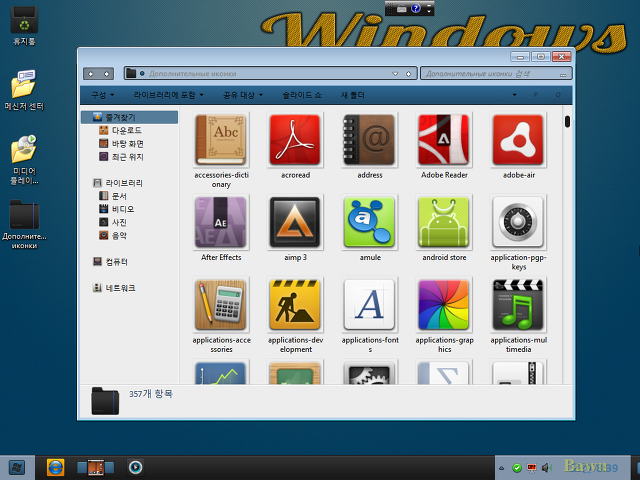The width and height of the screenshot is (640, 480).
Task: Click the keyboard icon in language bar
Action: click(401, 9)
